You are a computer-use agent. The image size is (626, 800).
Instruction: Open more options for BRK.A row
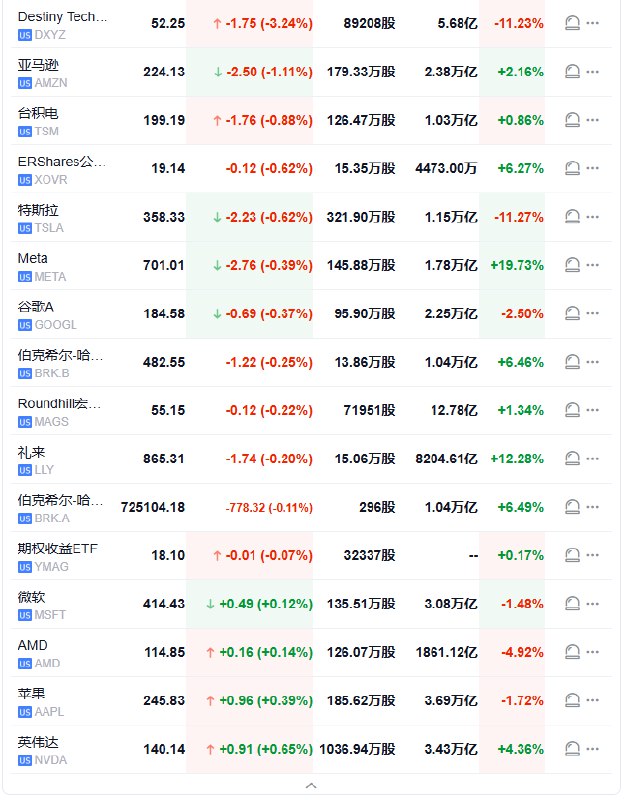point(592,507)
